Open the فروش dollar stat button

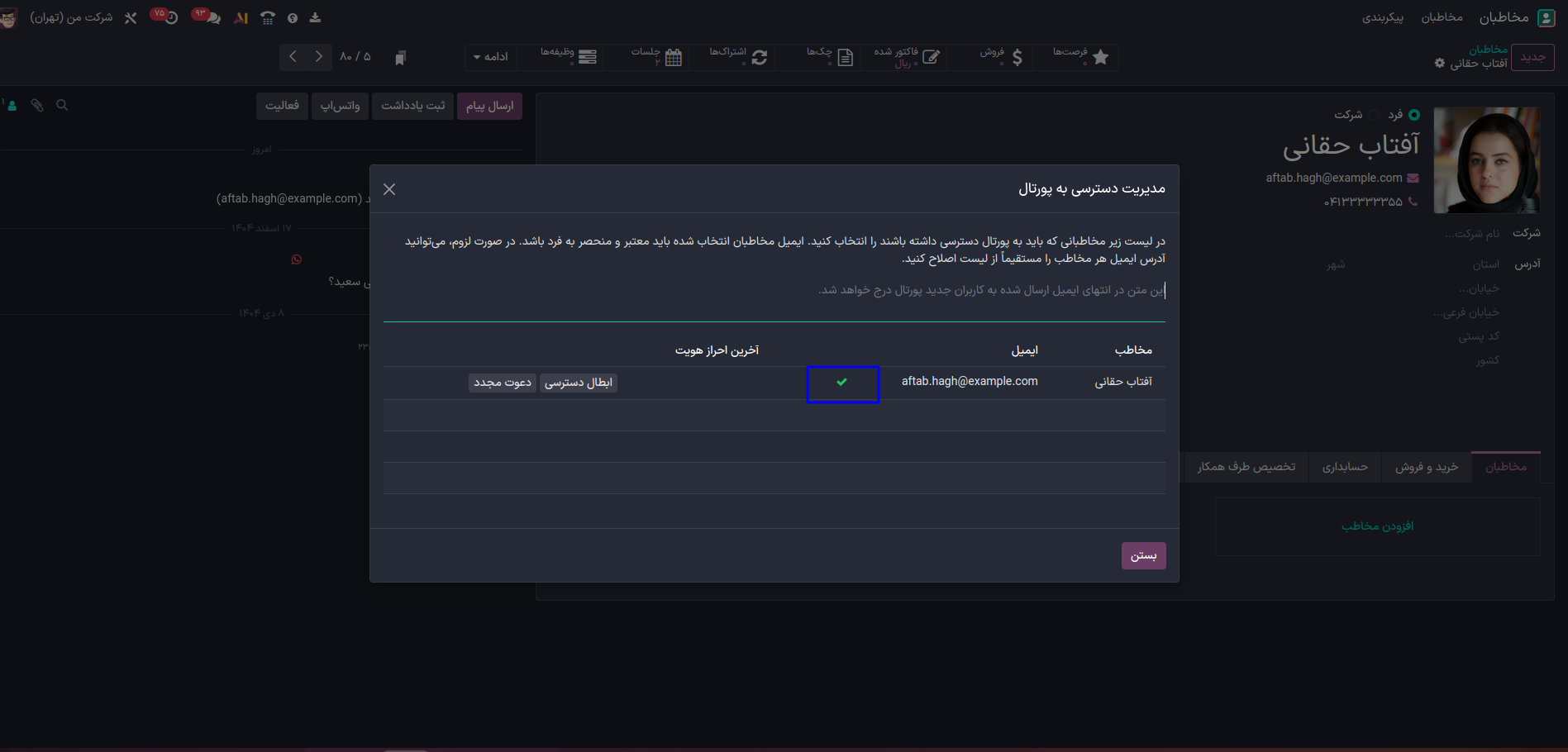(x=990, y=57)
